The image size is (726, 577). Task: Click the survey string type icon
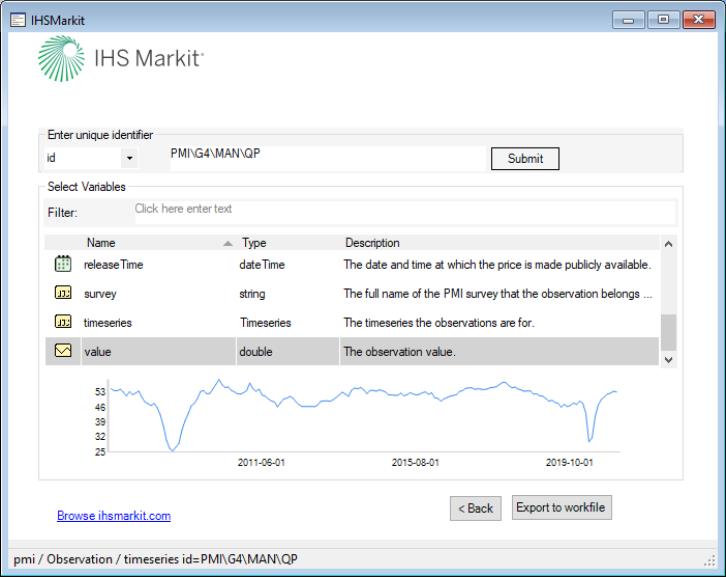[x=62, y=294]
